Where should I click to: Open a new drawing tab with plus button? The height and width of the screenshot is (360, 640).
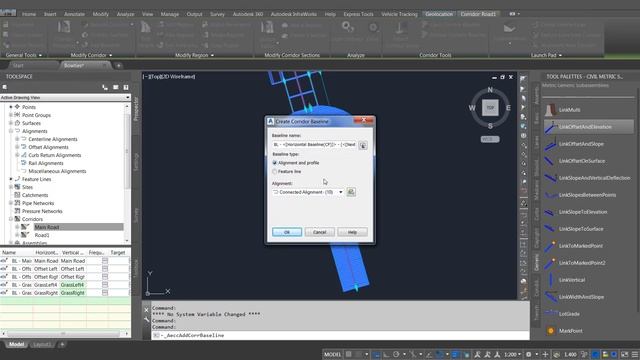(x=118, y=66)
